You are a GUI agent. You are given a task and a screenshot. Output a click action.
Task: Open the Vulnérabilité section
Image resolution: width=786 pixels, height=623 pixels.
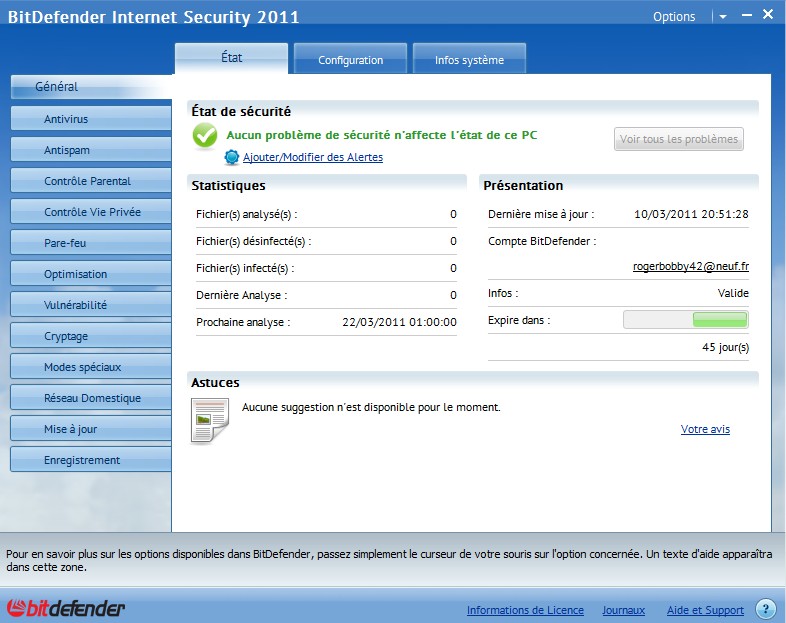pyautogui.click(x=91, y=305)
